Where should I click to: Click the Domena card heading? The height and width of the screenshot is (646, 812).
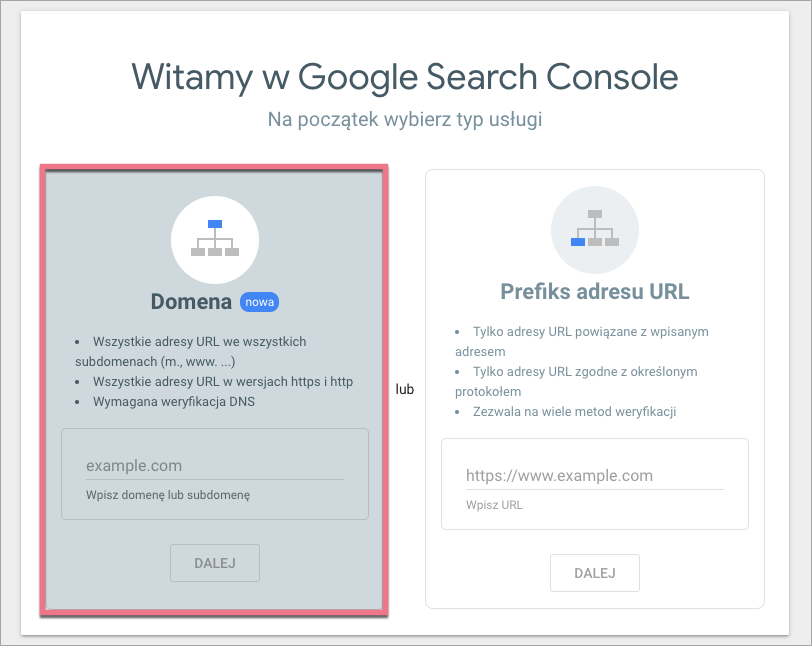[x=192, y=300]
